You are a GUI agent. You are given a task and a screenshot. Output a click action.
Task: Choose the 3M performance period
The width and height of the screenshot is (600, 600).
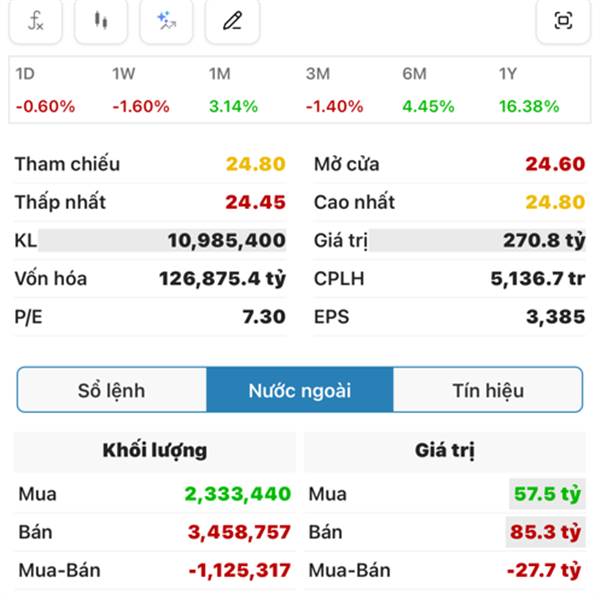pos(329,90)
